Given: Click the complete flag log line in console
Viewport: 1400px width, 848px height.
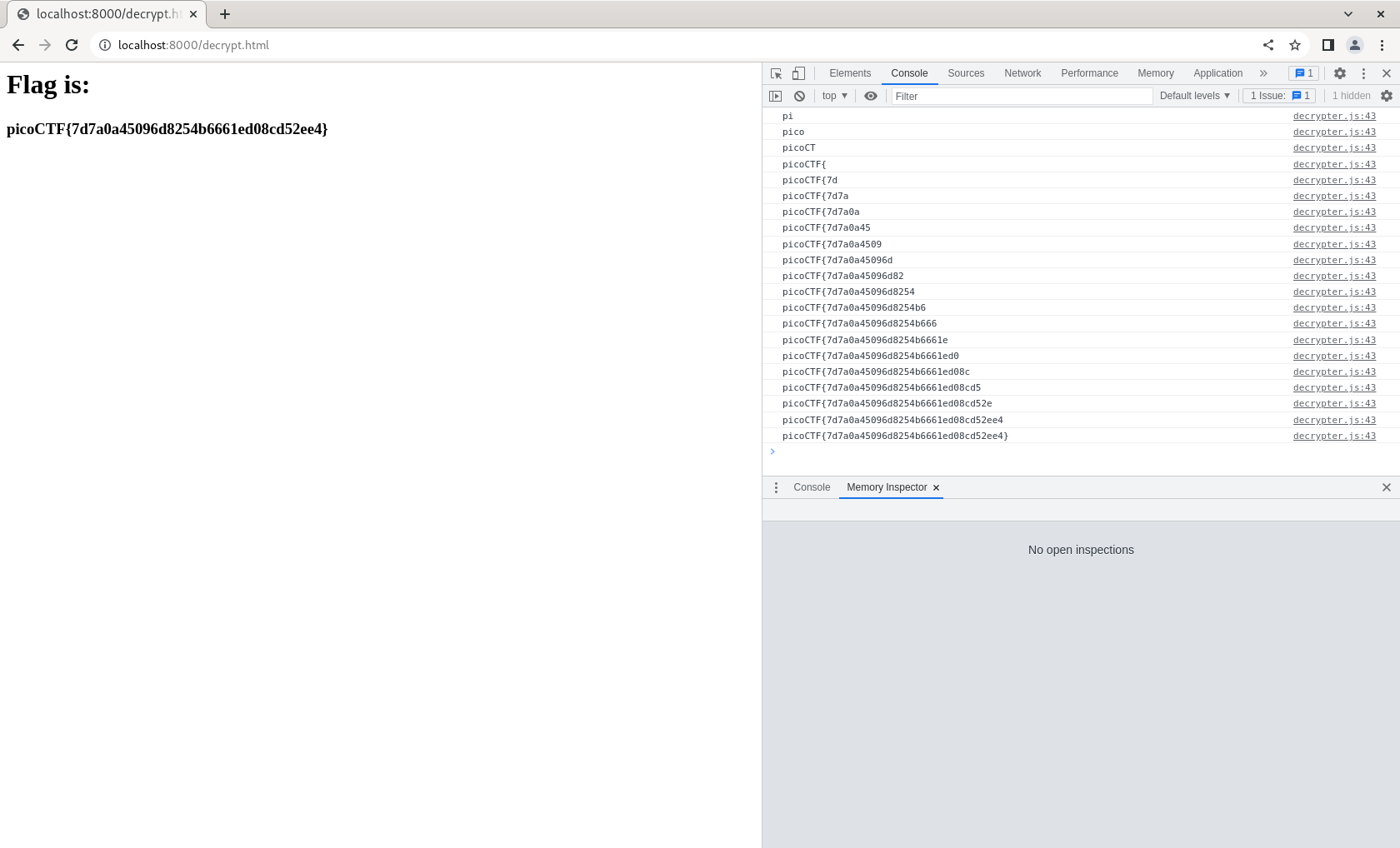Looking at the screenshot, I should click(895, 436).
